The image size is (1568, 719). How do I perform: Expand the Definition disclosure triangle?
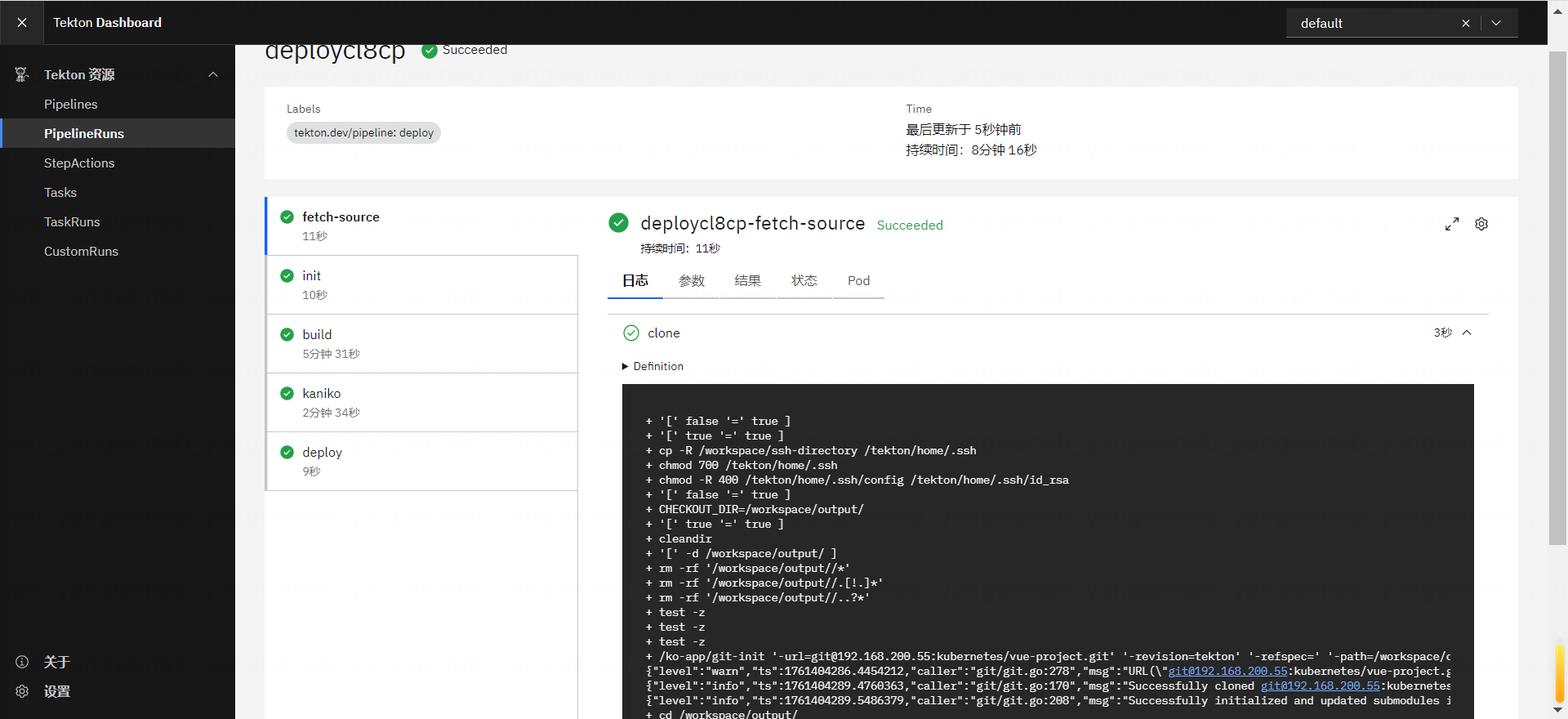pos(626,366)
